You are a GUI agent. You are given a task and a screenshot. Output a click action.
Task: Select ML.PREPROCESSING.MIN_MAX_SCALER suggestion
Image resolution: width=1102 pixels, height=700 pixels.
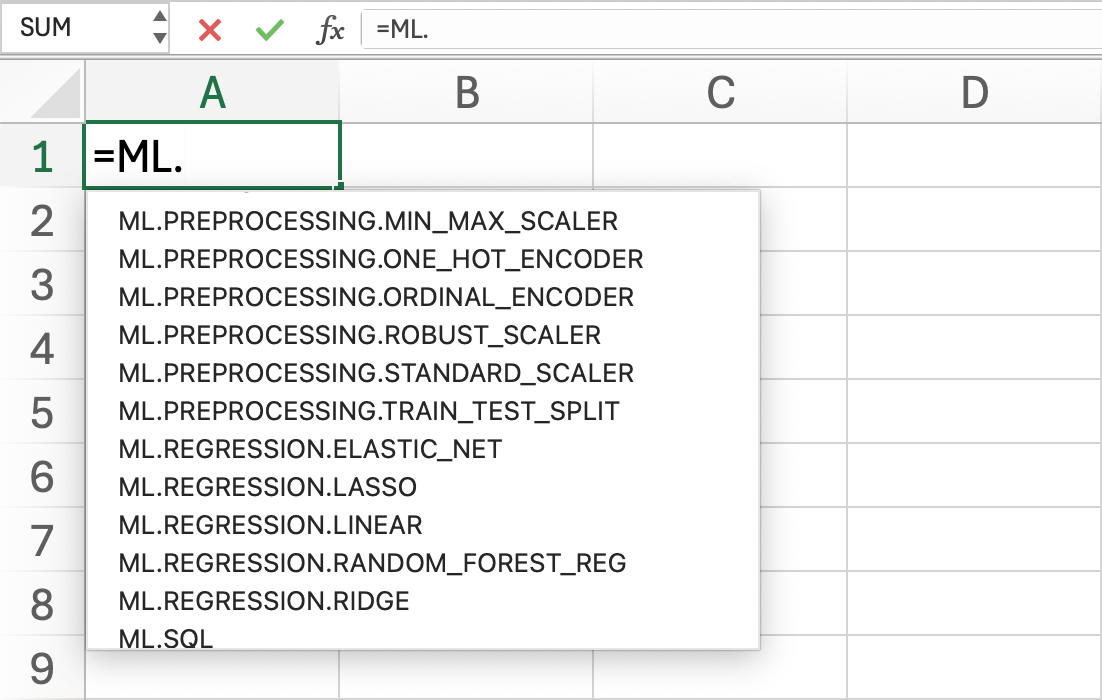368,220
